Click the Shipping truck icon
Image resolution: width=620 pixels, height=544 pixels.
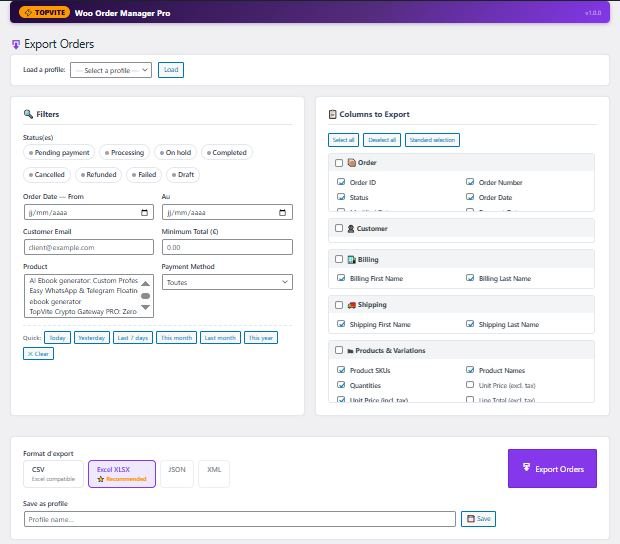pyautogui.click(x=351, y=305)
